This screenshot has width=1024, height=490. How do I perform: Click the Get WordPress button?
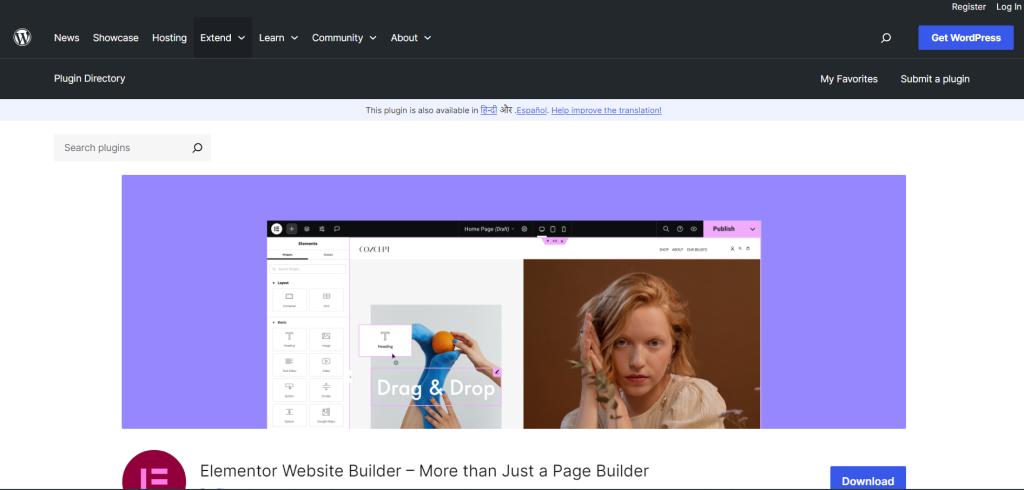(x=966, y=38)
